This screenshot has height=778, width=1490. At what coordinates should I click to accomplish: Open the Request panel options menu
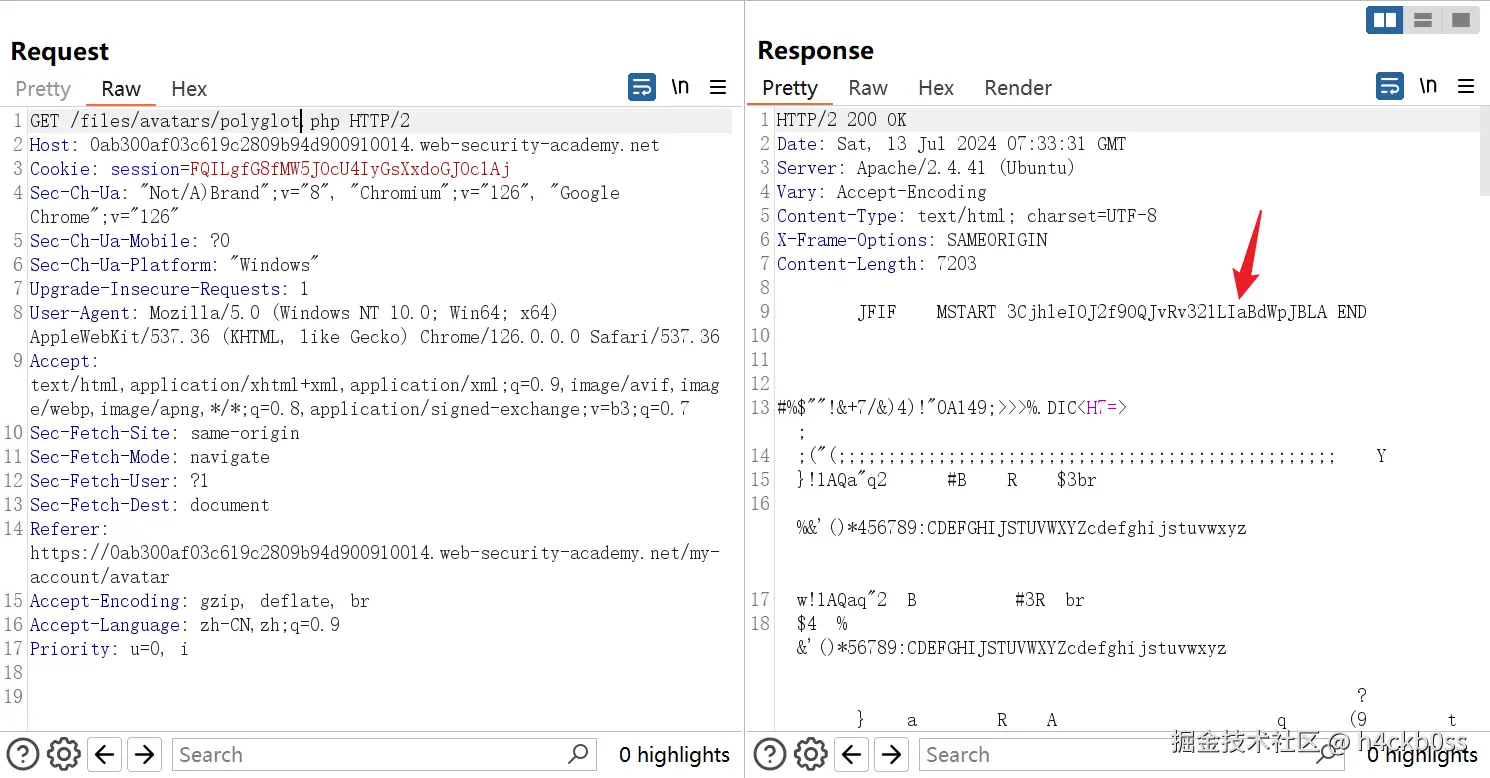[x=718, y=87]
